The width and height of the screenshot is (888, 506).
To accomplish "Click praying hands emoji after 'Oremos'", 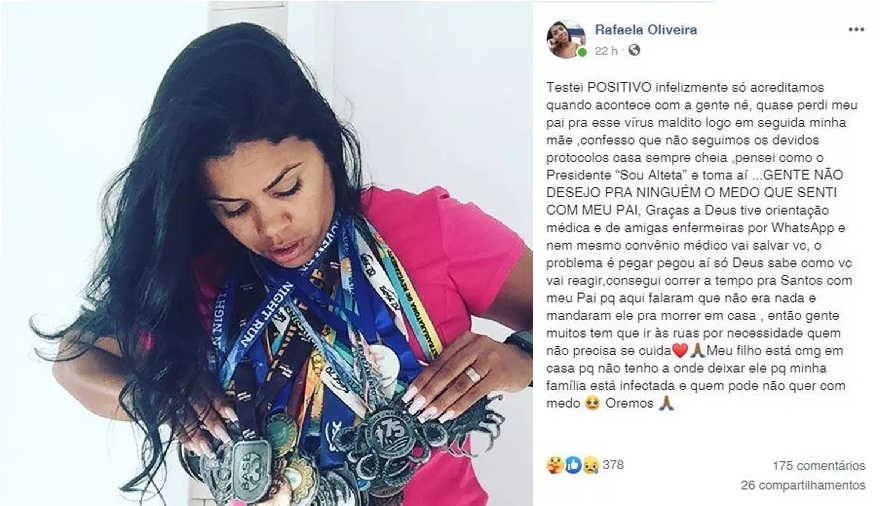I will [x=666, y=403].
